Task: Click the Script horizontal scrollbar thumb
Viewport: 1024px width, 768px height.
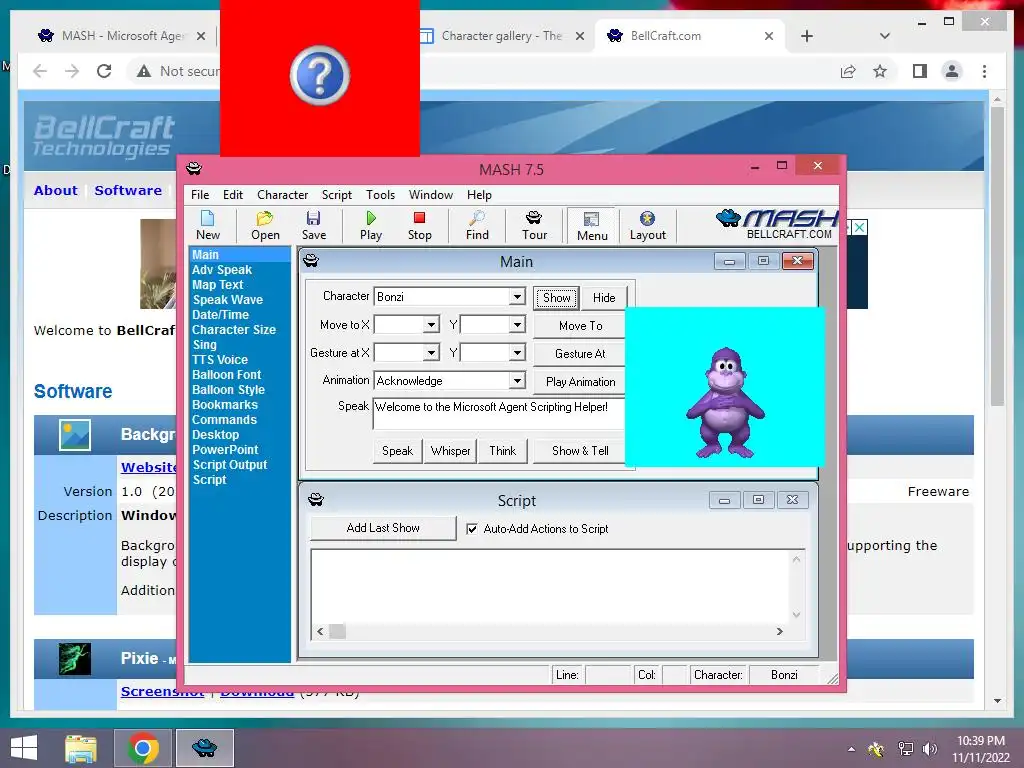Action: 337,631
